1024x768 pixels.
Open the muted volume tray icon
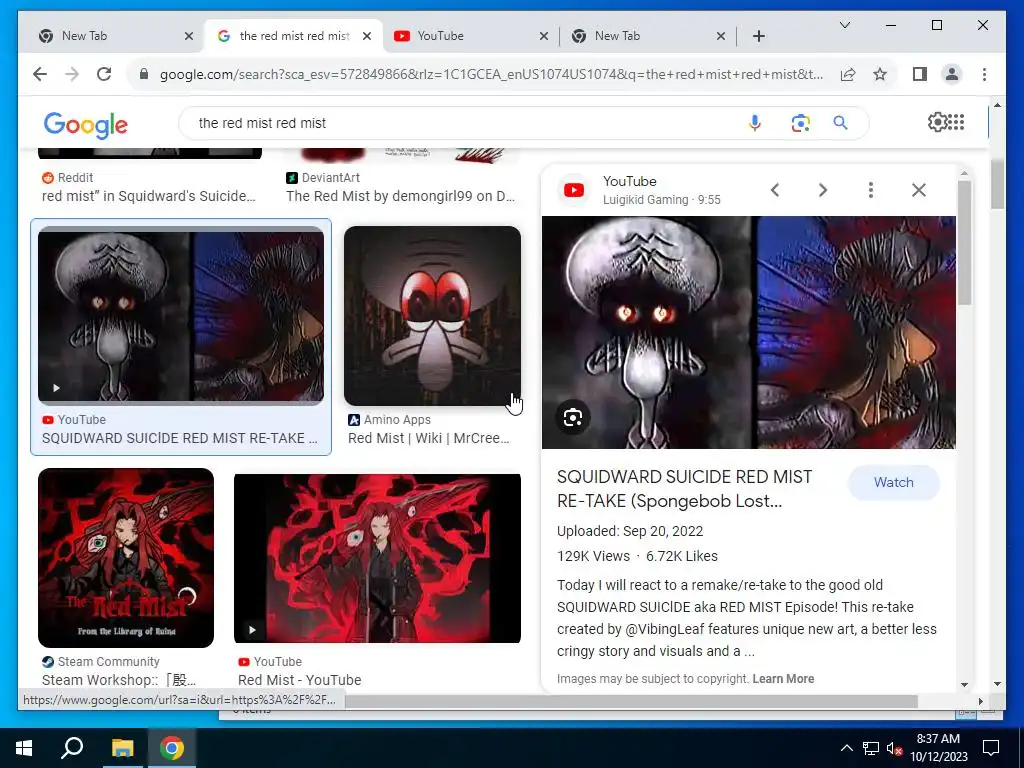pos(895,748)
